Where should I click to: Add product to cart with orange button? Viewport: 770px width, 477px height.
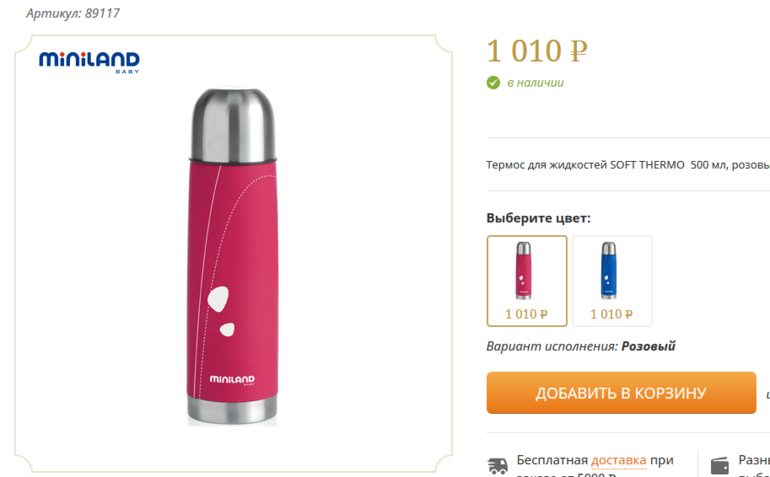pyautogui.click(x=621, y=393)
